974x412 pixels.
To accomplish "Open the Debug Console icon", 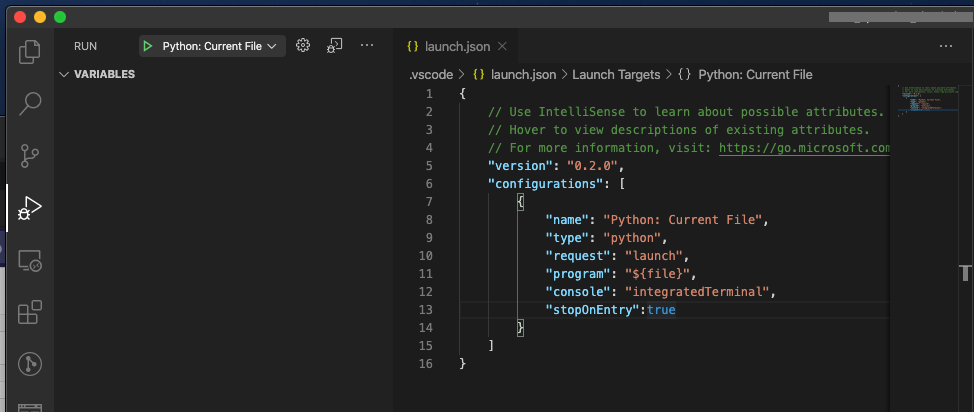I will 335,45.
